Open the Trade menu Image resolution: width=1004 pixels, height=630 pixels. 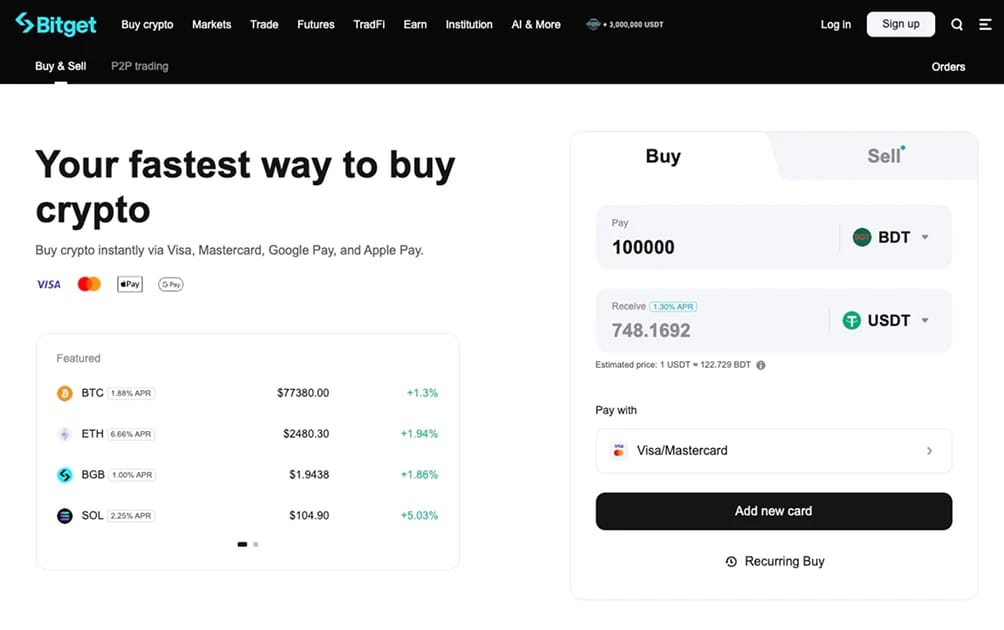pyautogui.click(x=264, y=24)
